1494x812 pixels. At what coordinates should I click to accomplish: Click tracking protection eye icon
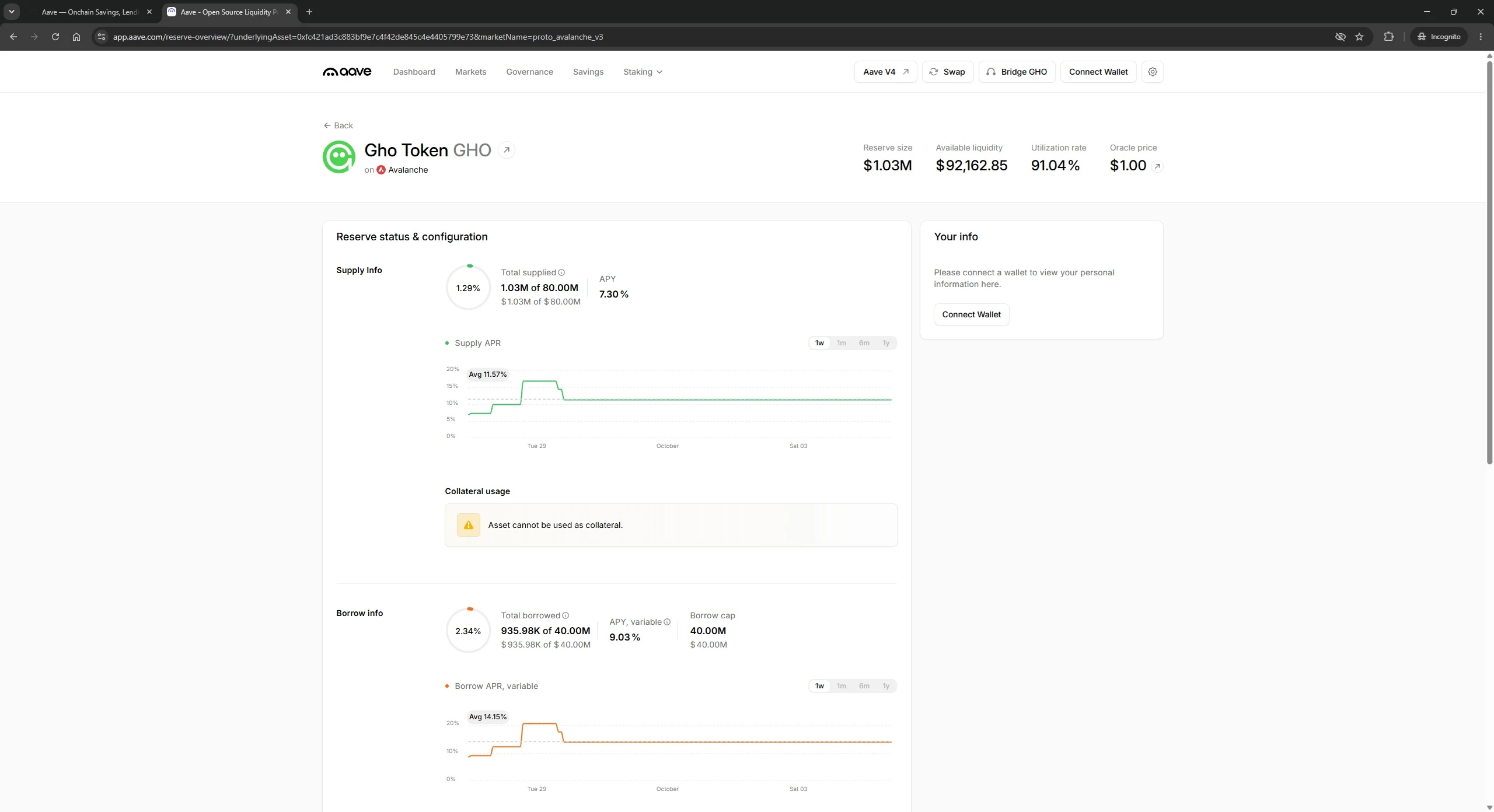point(1341,37)
